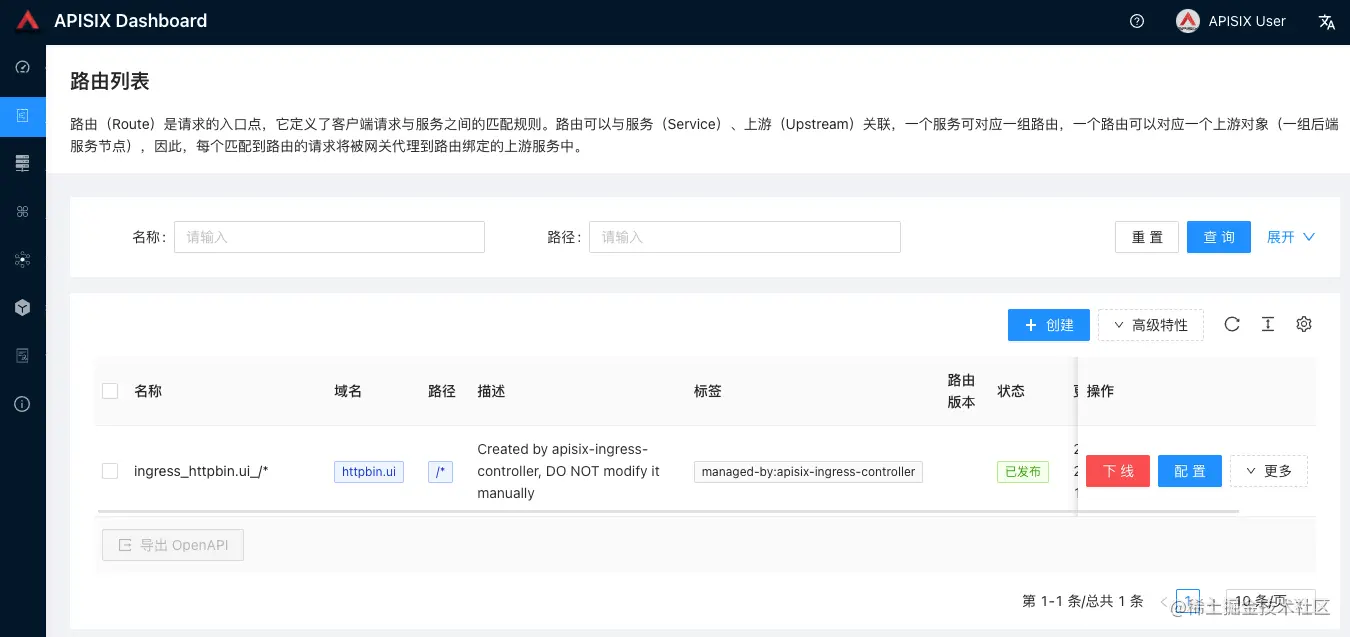Open the system info sidebar icon
This screenshot has height=637, width=1350.
(23, 404)
